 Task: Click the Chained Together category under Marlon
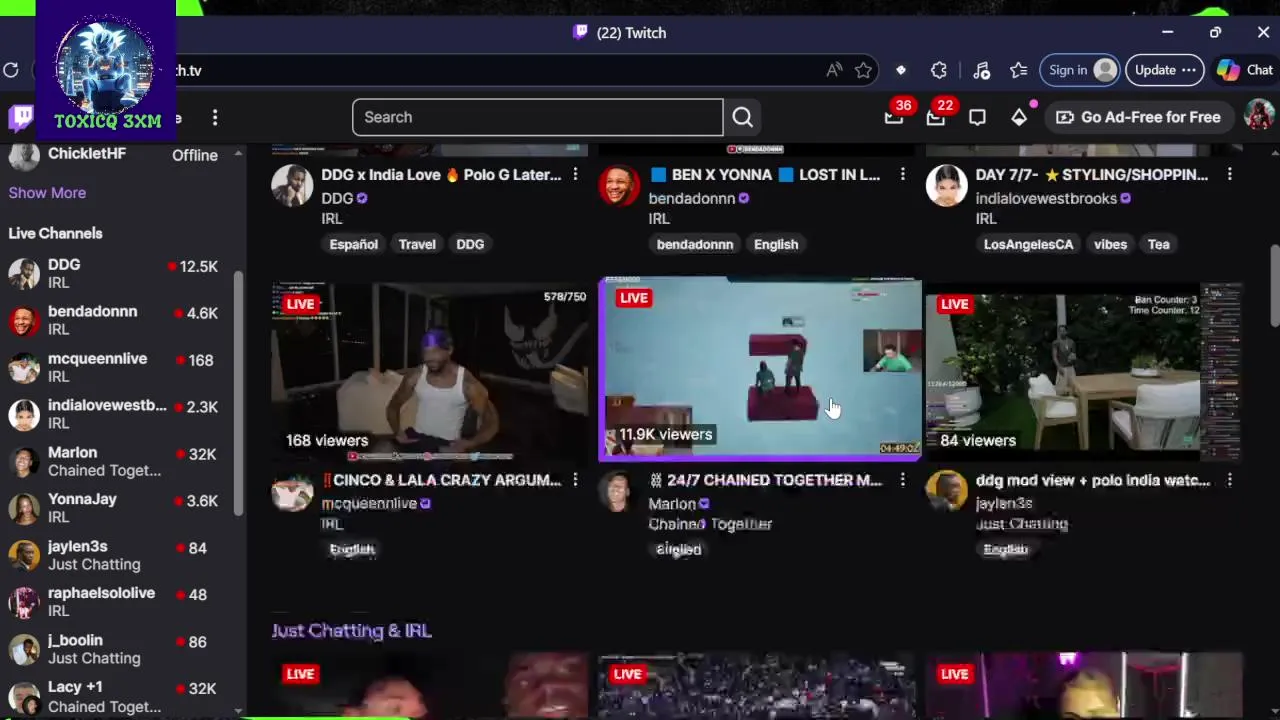(710, 524)
